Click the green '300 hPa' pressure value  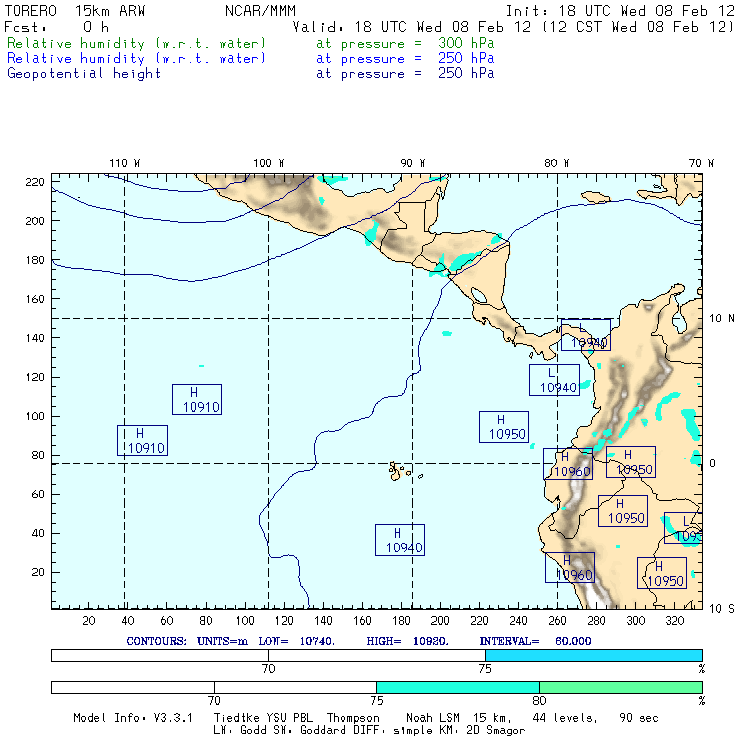pyautogui.click(x=466, y=43)
